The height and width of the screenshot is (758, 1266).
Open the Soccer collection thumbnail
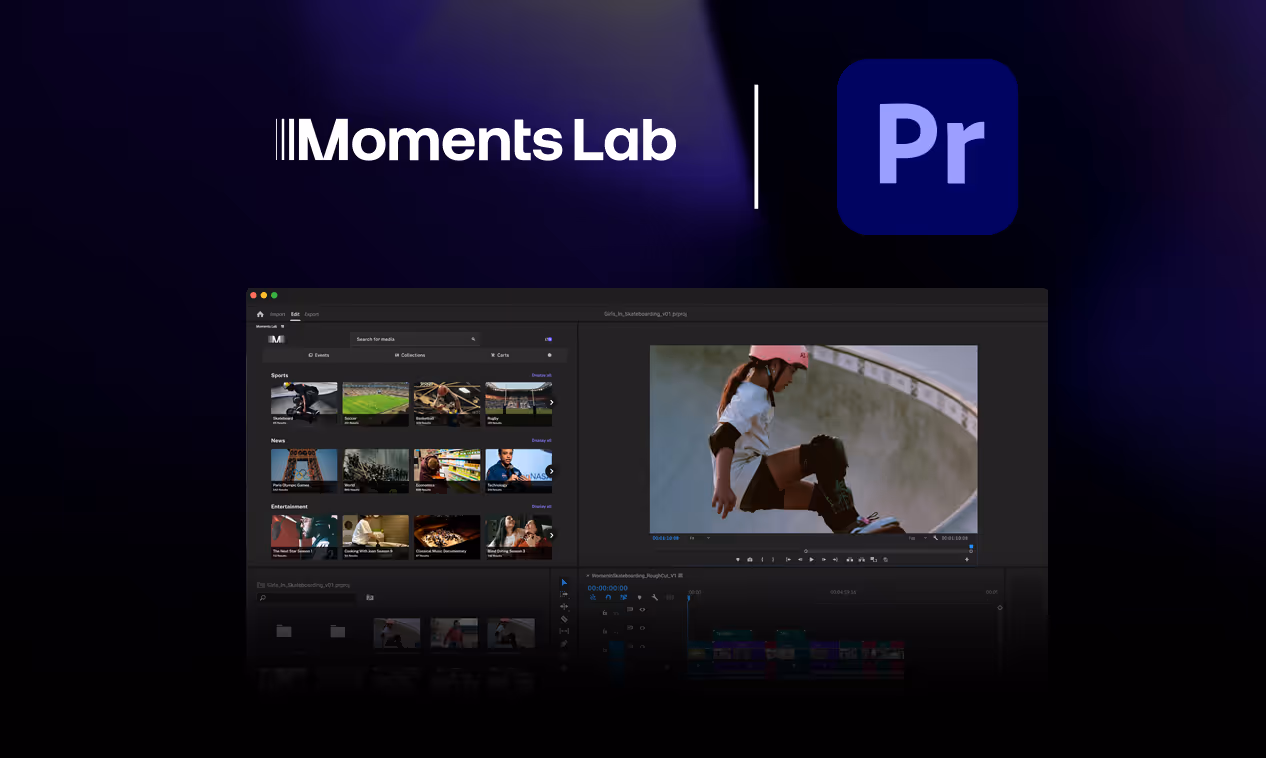pos(375,404)
